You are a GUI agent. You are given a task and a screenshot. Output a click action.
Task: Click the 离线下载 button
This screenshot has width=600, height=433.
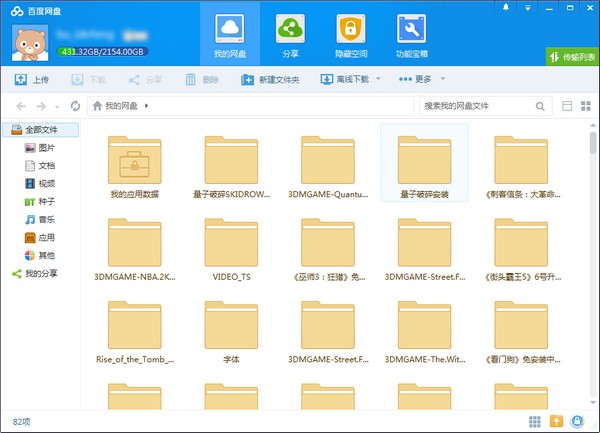click(344, 79)
